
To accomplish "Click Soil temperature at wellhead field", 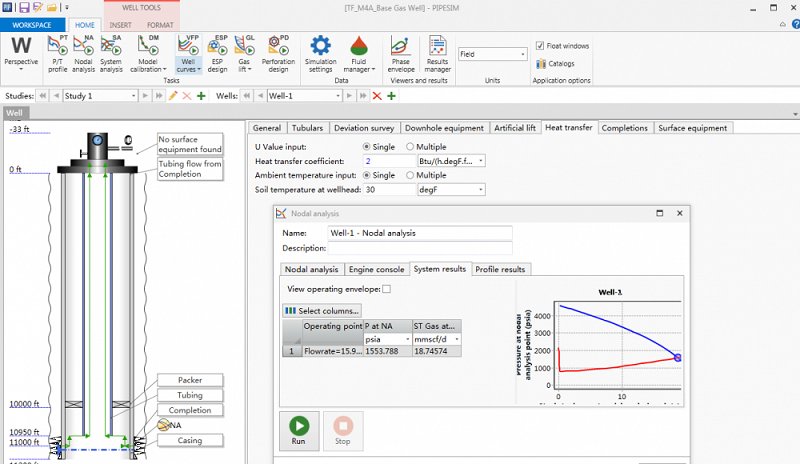I will click(390, 189).
